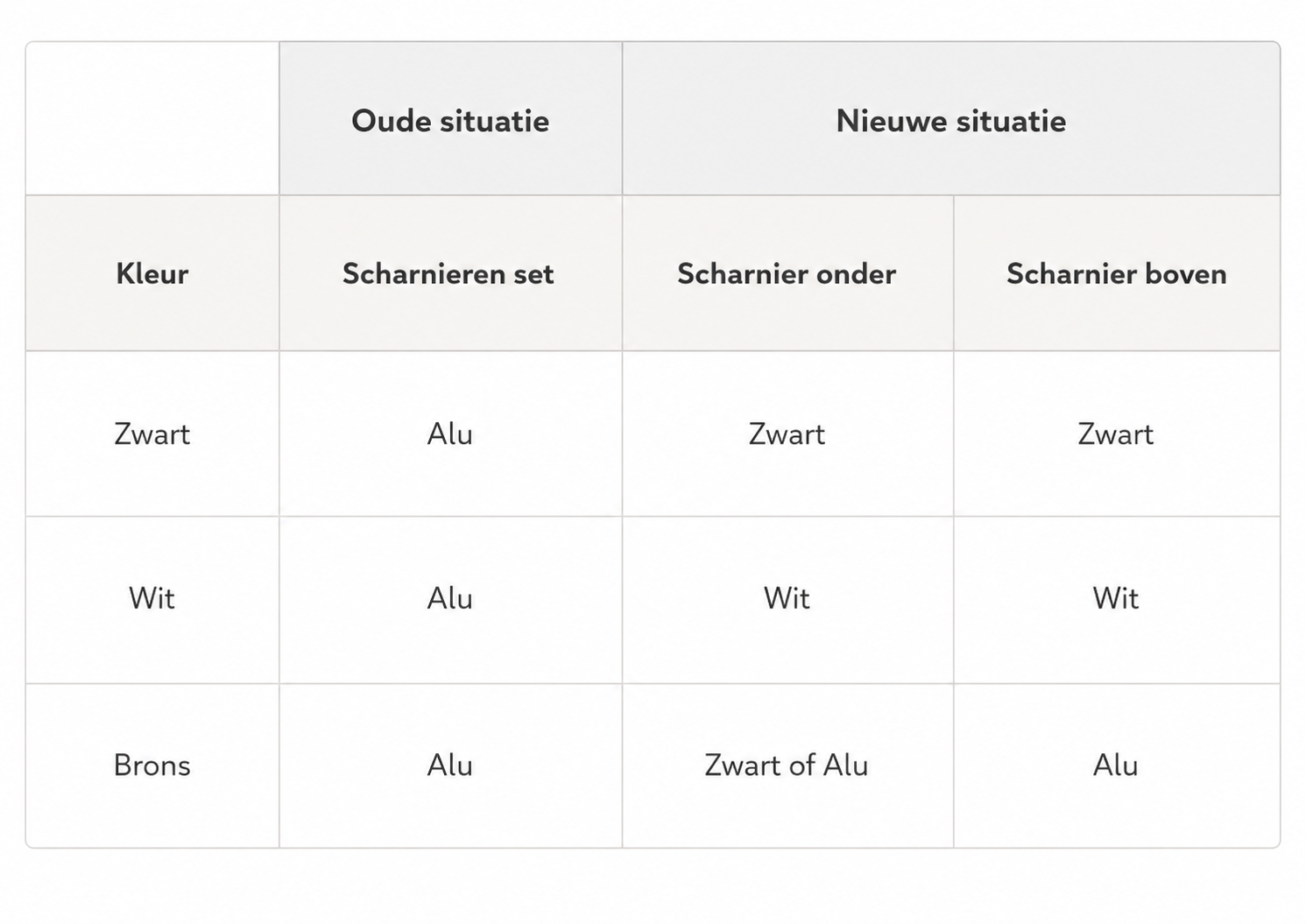This screenshot has height=924, width=1306.
Task: Click 'Alu' under Scharnieren set for Brons
Action: (x=450, y=765)
